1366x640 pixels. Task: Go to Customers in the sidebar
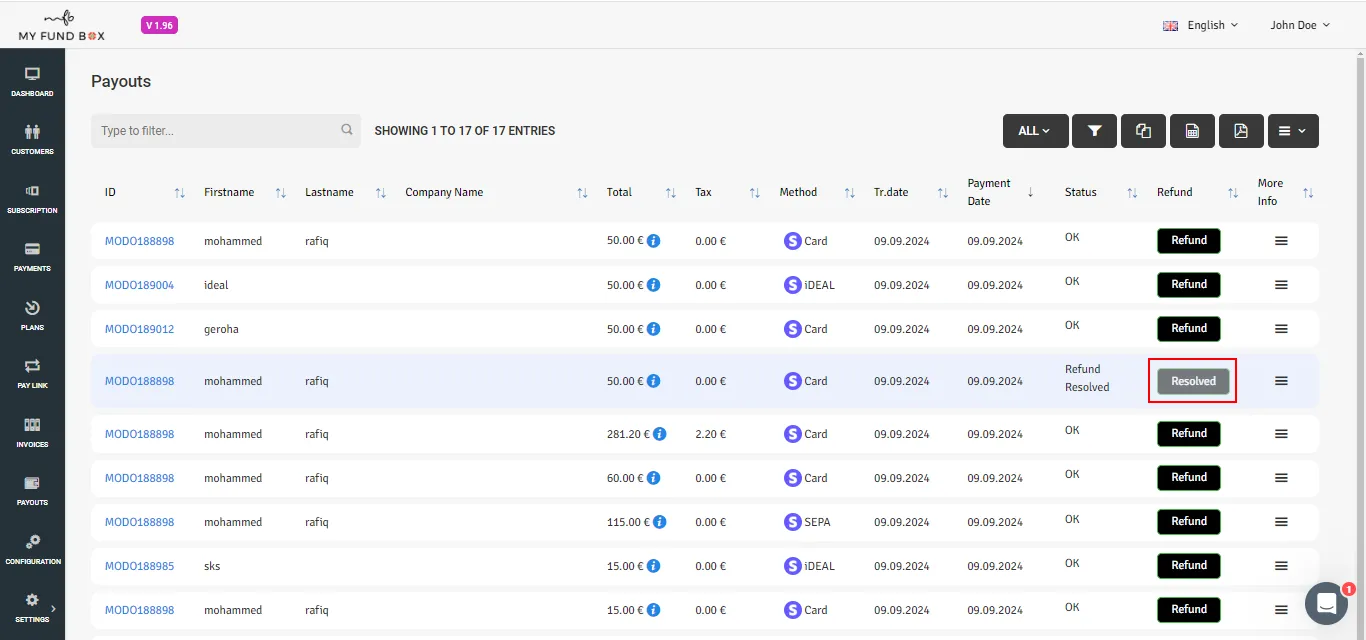pos(32,140)
